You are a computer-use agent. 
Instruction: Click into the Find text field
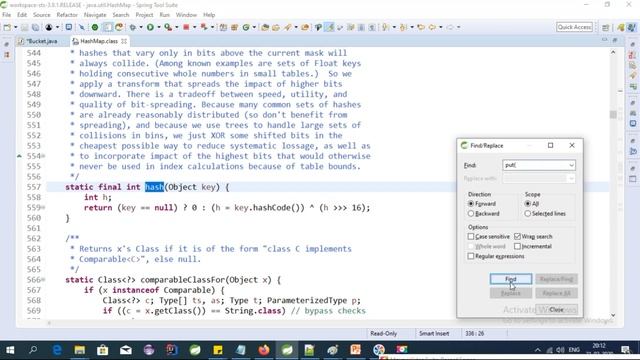(x=535, y=165)
